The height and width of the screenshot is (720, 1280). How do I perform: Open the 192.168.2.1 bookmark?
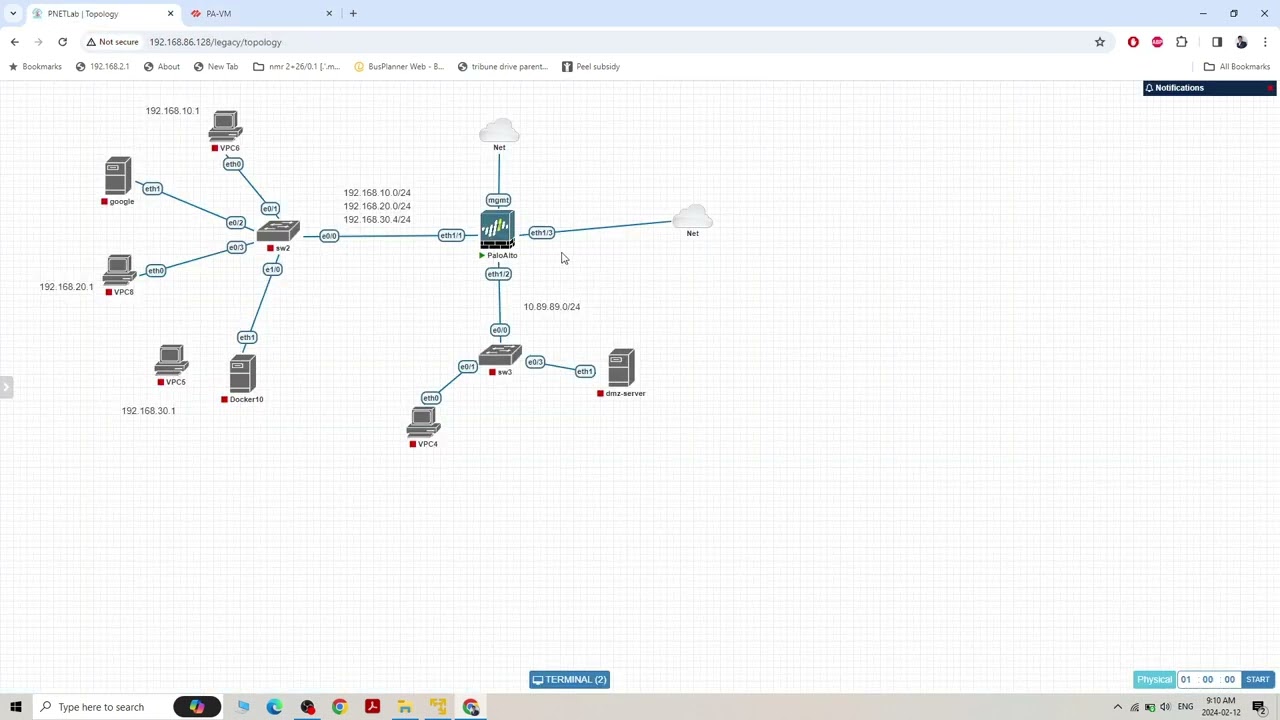[102, 67]
